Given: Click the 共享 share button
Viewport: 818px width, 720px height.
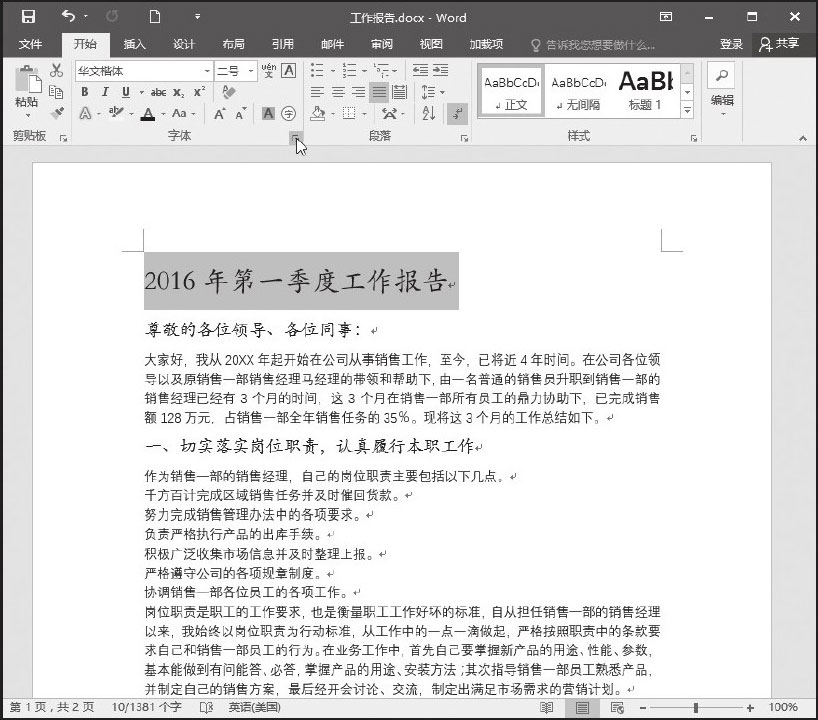Looking at the screenshot, I should click(x=780, y=44).
